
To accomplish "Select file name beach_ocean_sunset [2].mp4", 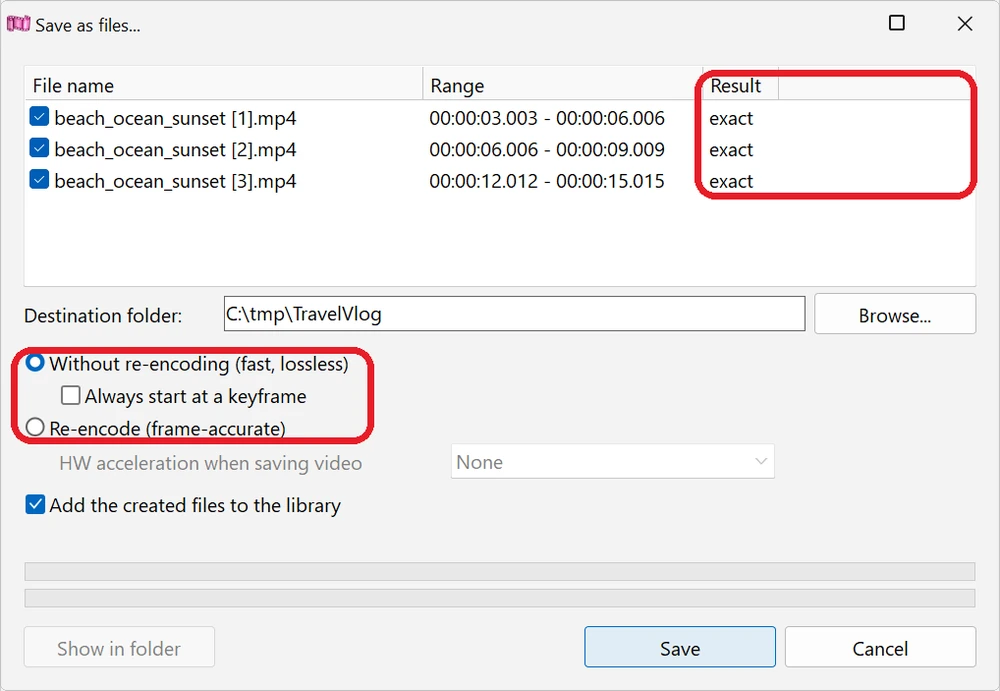I will 175,149.
